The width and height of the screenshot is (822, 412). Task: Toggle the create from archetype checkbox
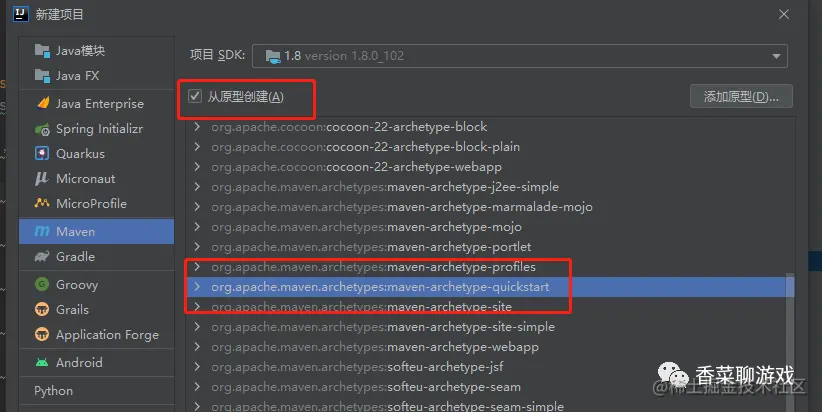[x=195, y=96]
